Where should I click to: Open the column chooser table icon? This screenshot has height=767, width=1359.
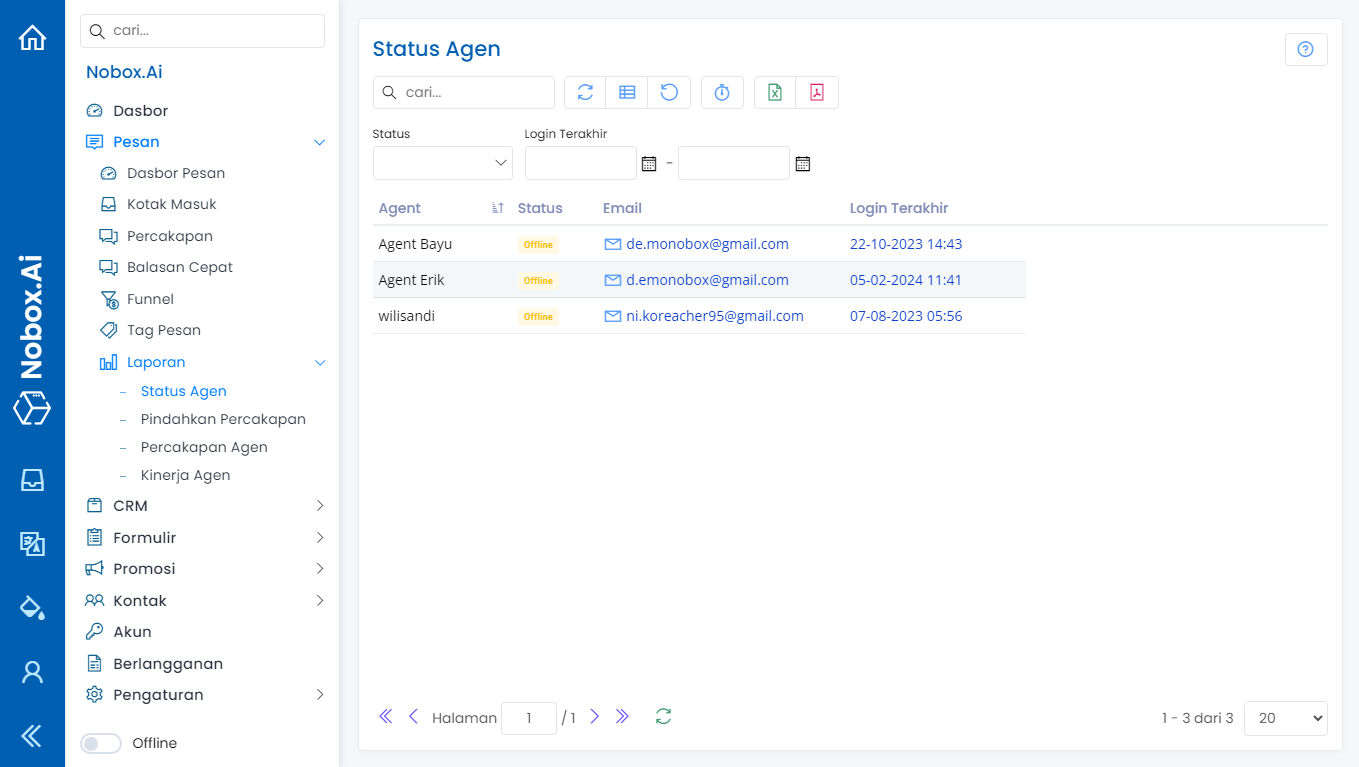click(627, 92)
